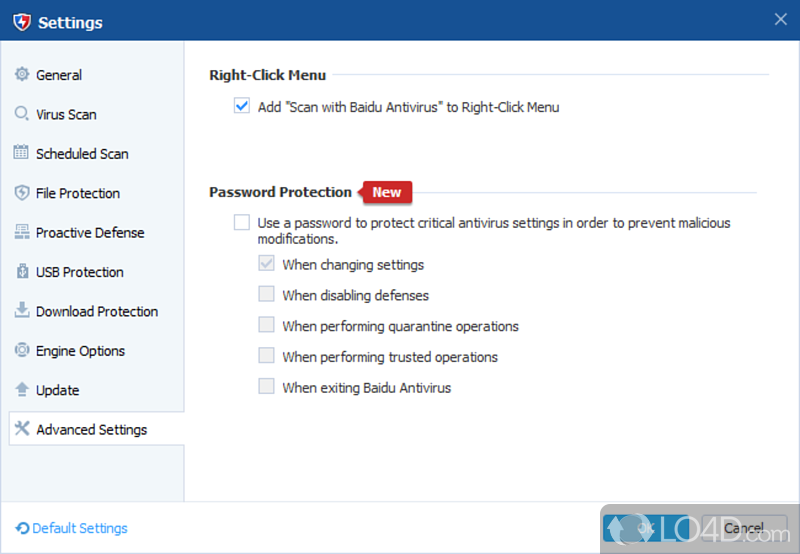Click the USB Protection icon
This screenshot has width=800, height=554.
(22, 272)
